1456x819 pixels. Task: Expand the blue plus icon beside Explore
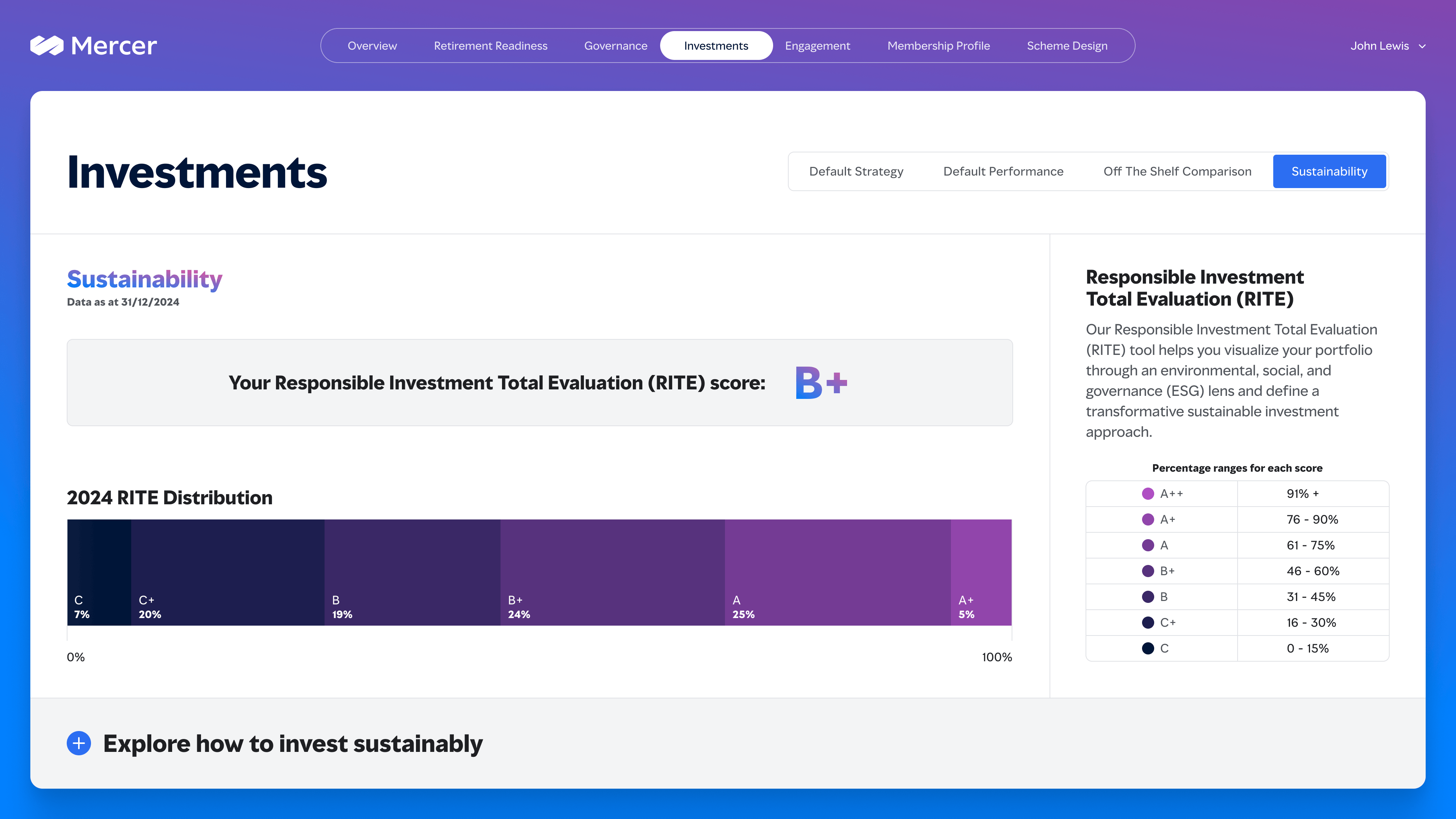pos(78,743)
